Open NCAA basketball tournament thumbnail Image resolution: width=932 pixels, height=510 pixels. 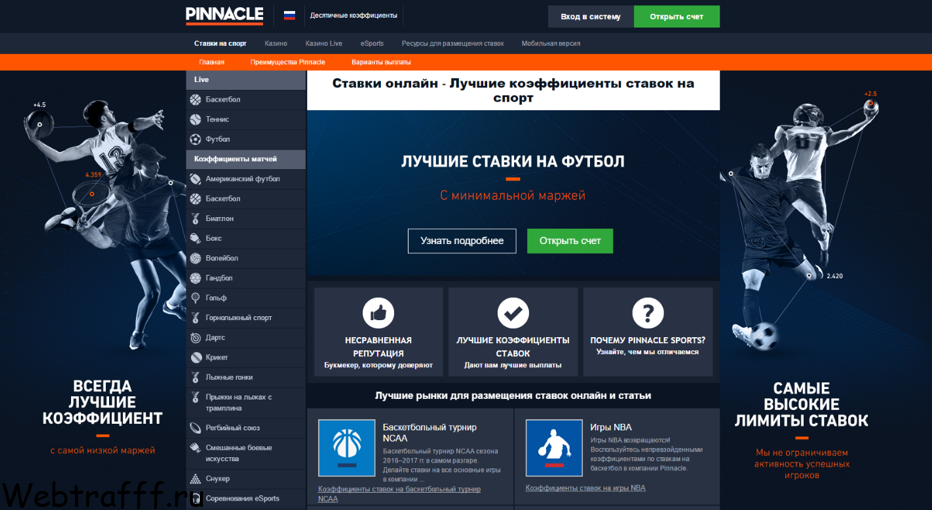[x=347, y=448]
